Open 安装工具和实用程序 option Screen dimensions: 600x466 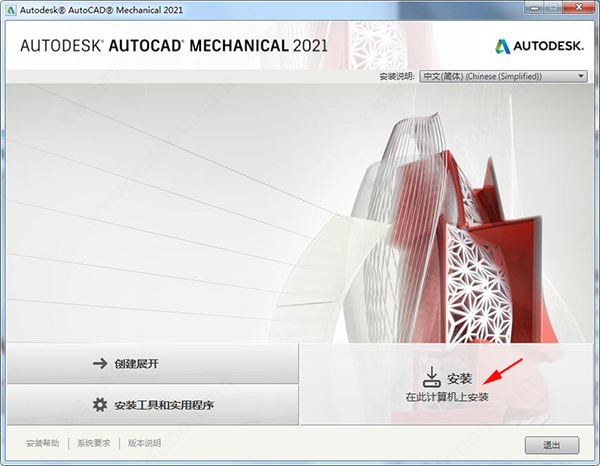pyautogui.click(x=153, y=405)
